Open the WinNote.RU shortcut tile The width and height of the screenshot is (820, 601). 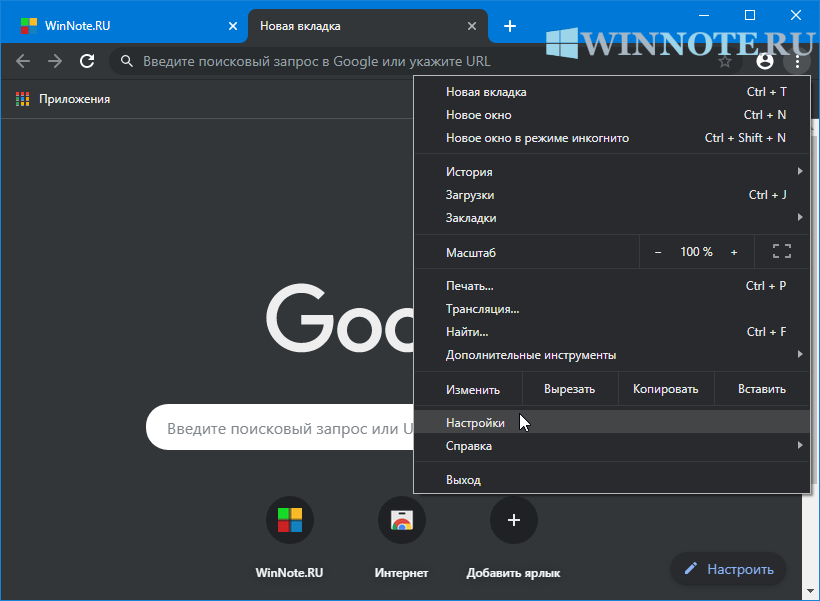(x=290, y=520)
